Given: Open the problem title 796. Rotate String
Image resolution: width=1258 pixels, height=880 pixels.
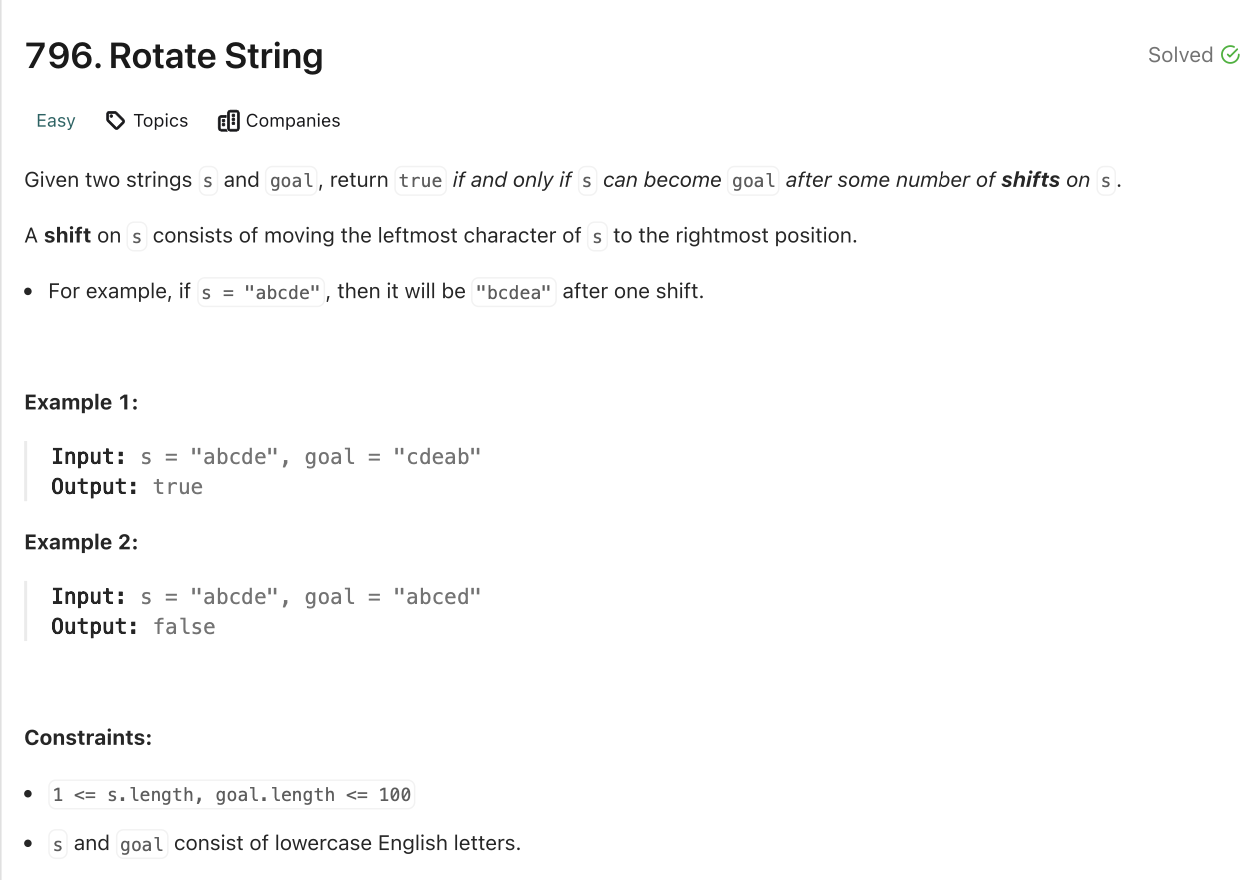Looking at the screenshot, I should (174, 56).
